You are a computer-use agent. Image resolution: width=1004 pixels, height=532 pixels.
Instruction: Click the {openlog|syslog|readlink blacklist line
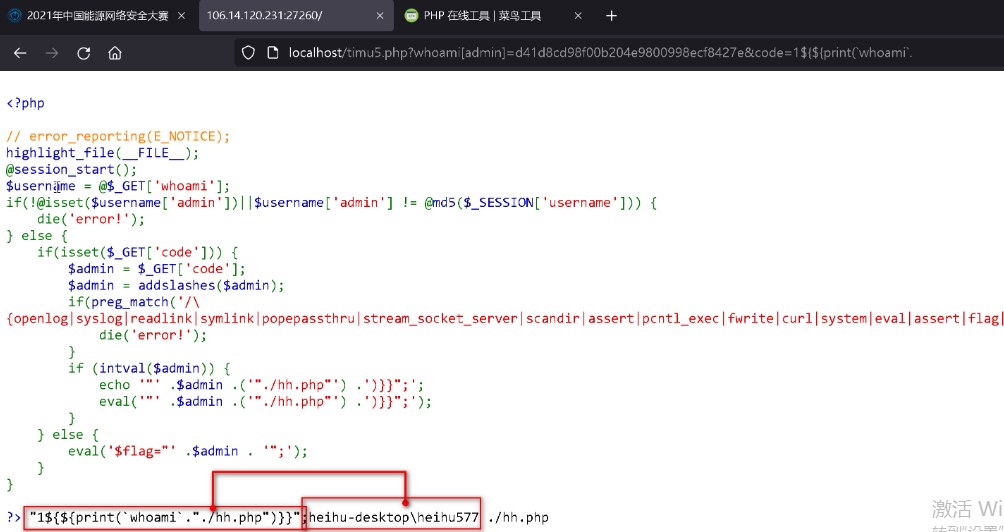pyautogui.click(x=505, y=319)
